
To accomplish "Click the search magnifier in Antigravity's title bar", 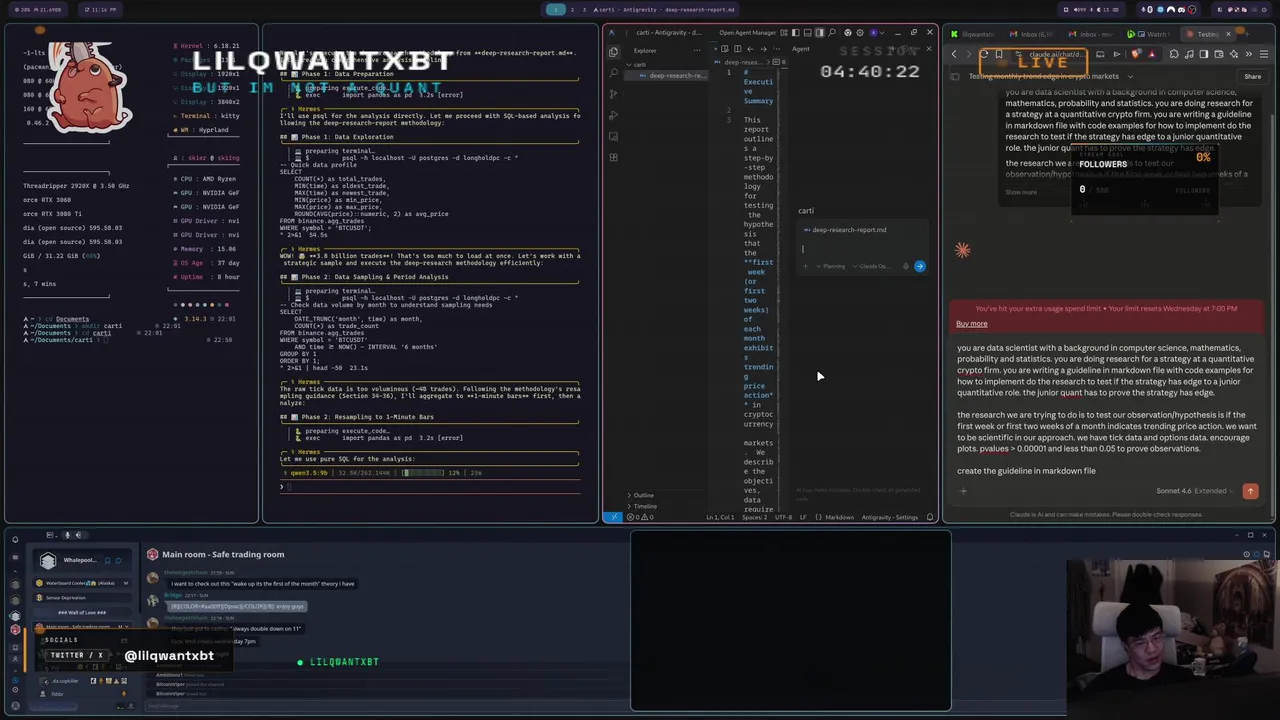I will coord(832,32).
